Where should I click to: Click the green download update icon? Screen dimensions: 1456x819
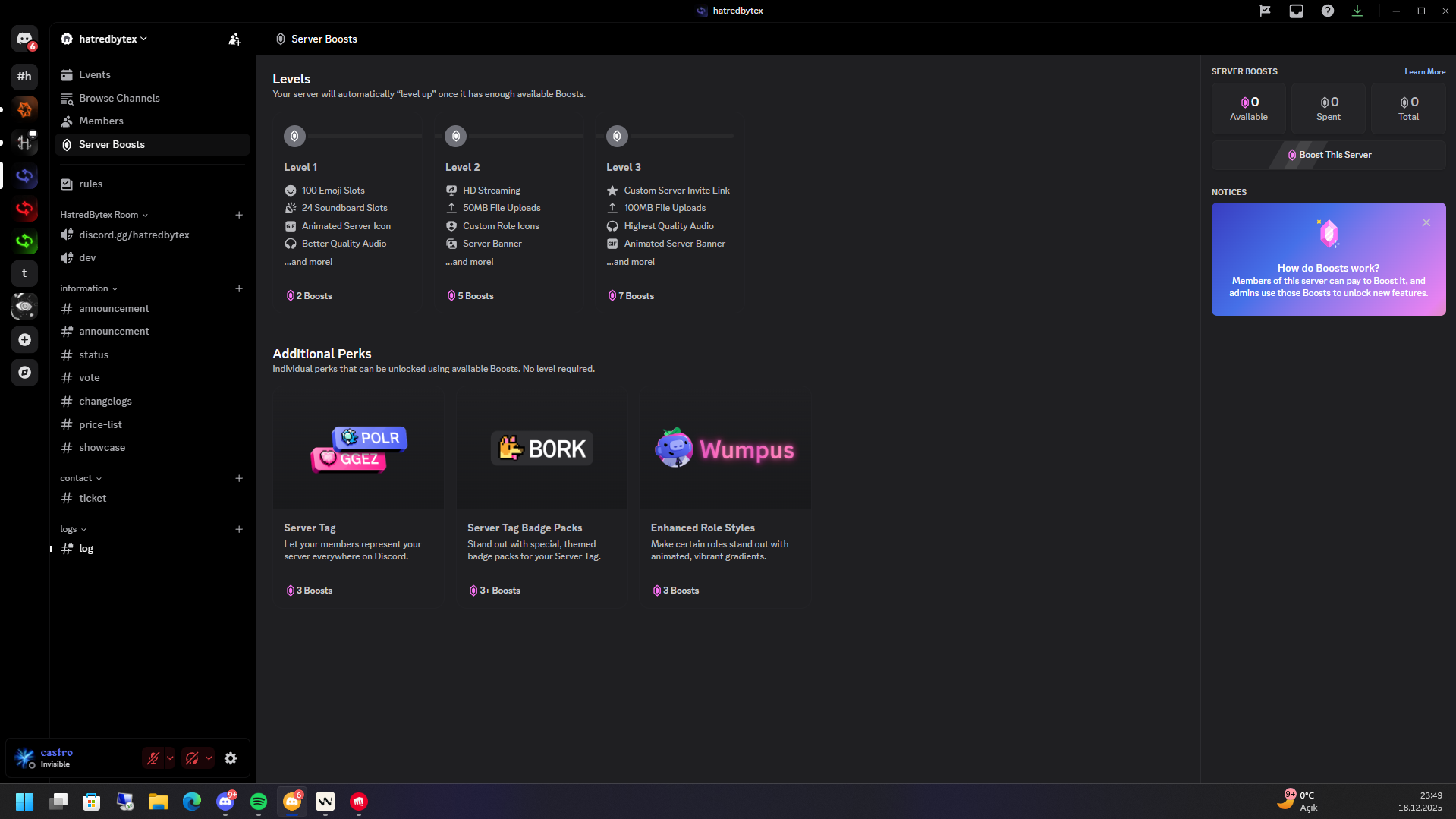pos(1357,11)
